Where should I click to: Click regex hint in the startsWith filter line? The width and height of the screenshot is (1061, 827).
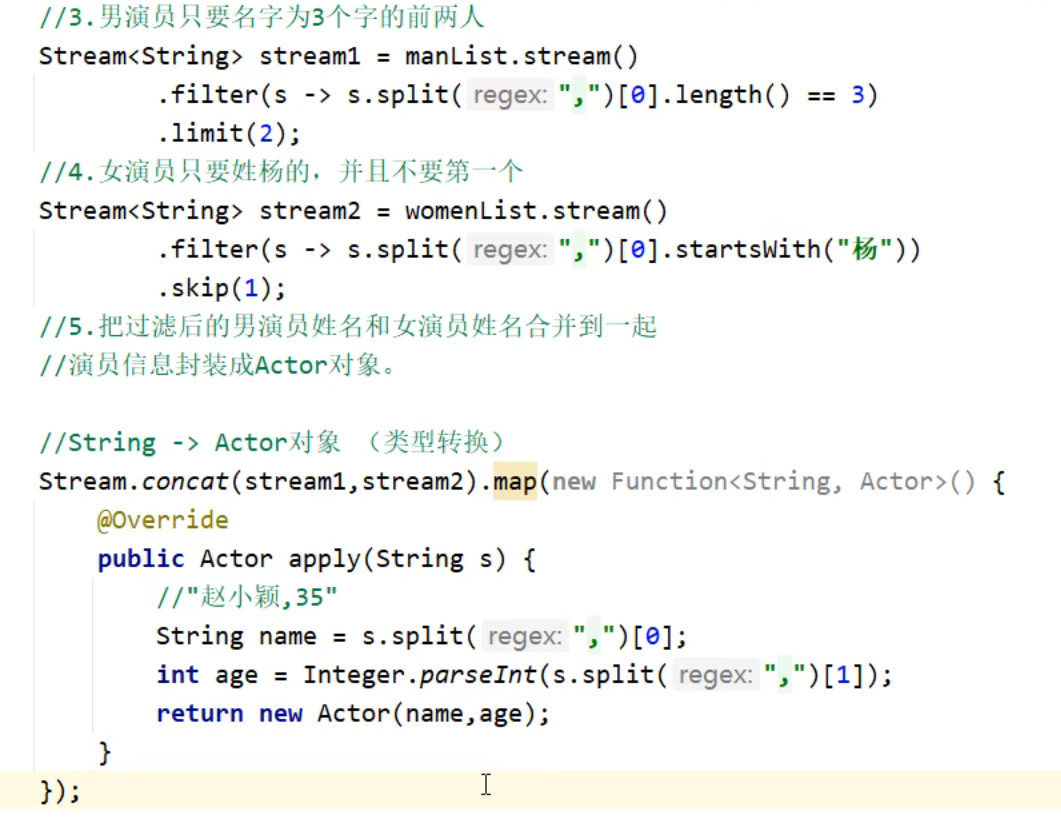510,250
